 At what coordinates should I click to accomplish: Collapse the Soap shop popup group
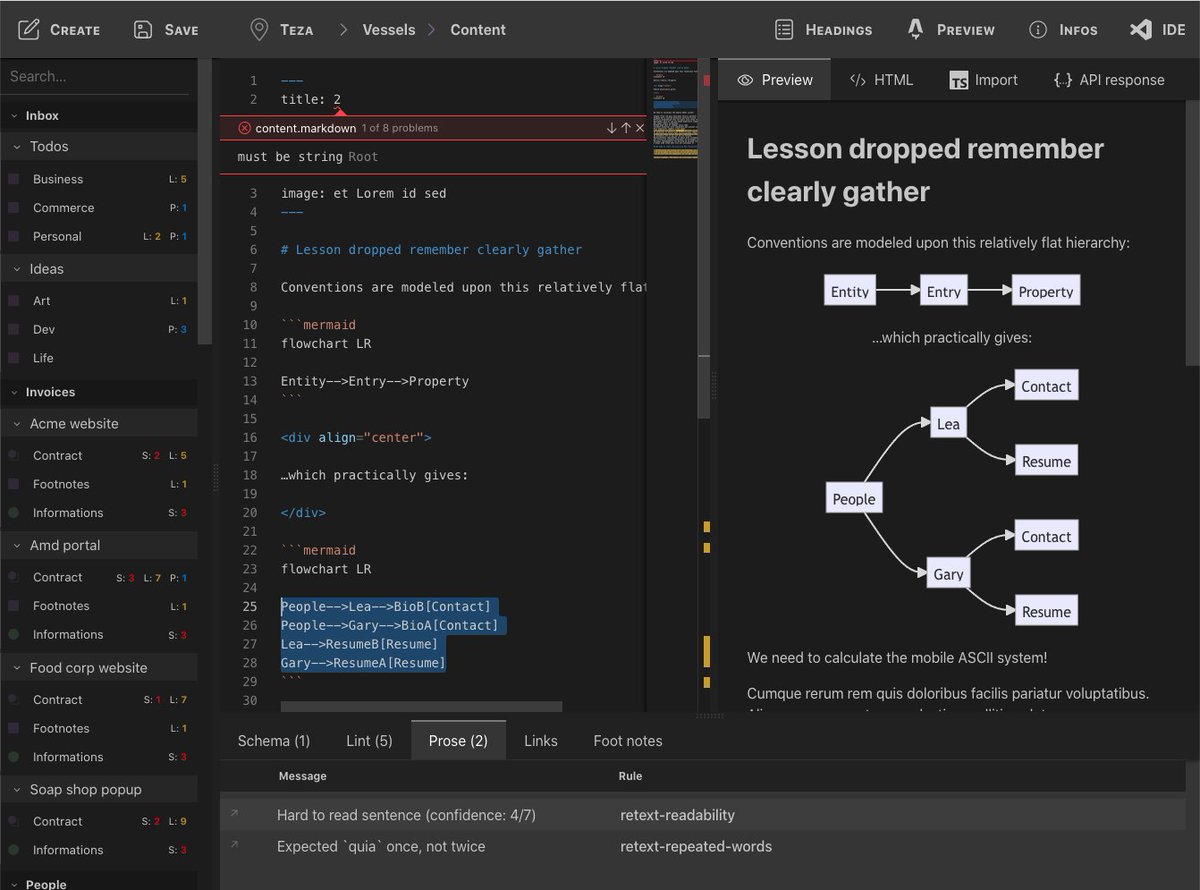point(17,790)
